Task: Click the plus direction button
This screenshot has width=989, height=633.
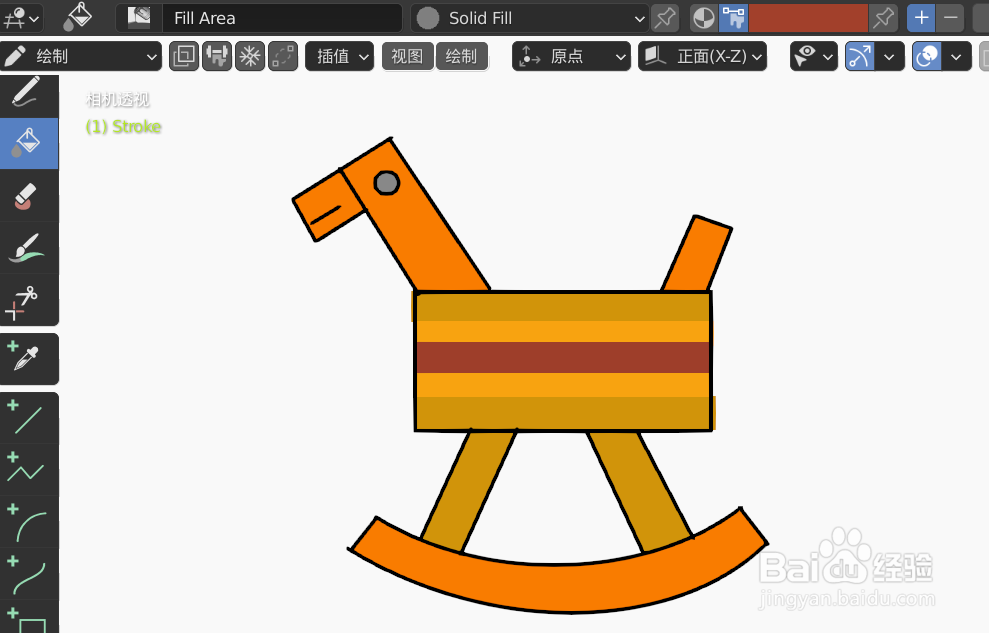Action: [x=921, y=18]
